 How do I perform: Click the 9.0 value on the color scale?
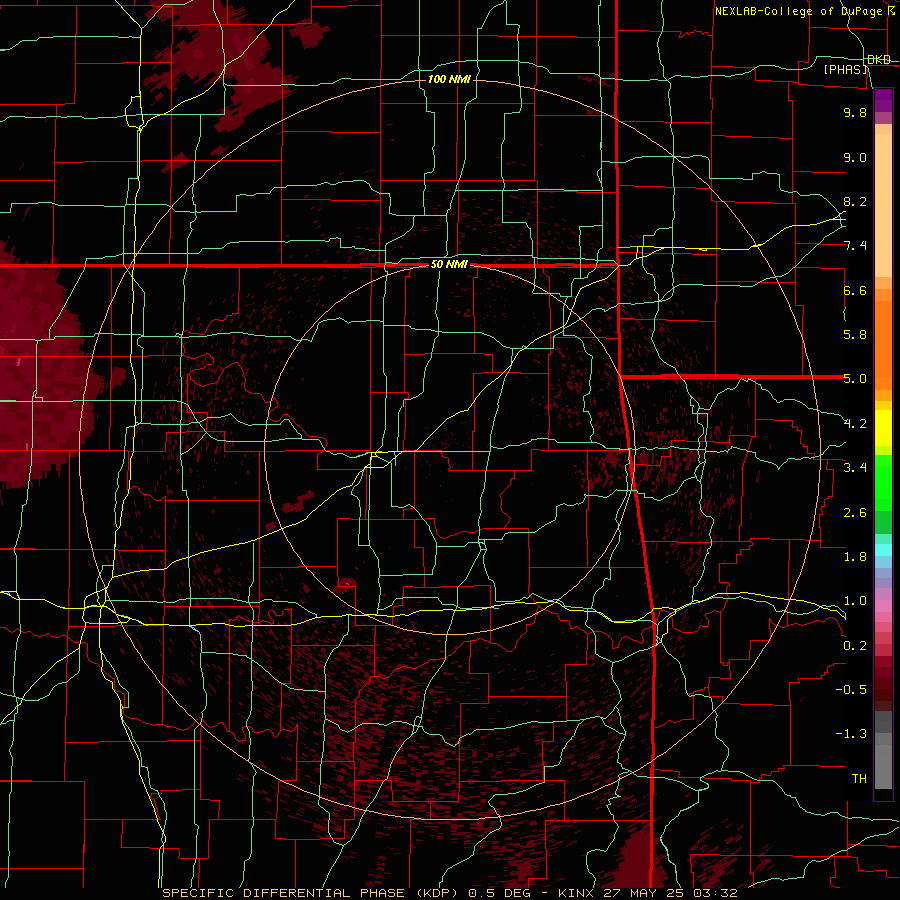855,157
